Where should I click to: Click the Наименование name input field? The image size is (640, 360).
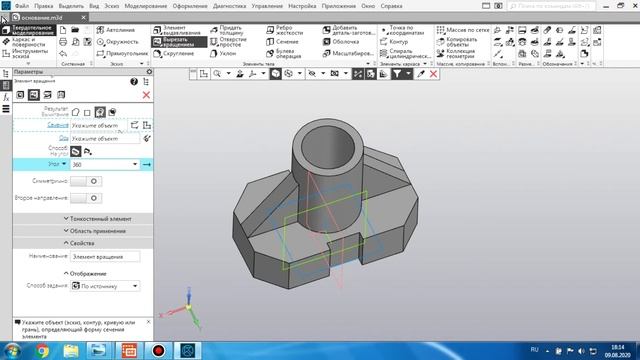point(105,257)
